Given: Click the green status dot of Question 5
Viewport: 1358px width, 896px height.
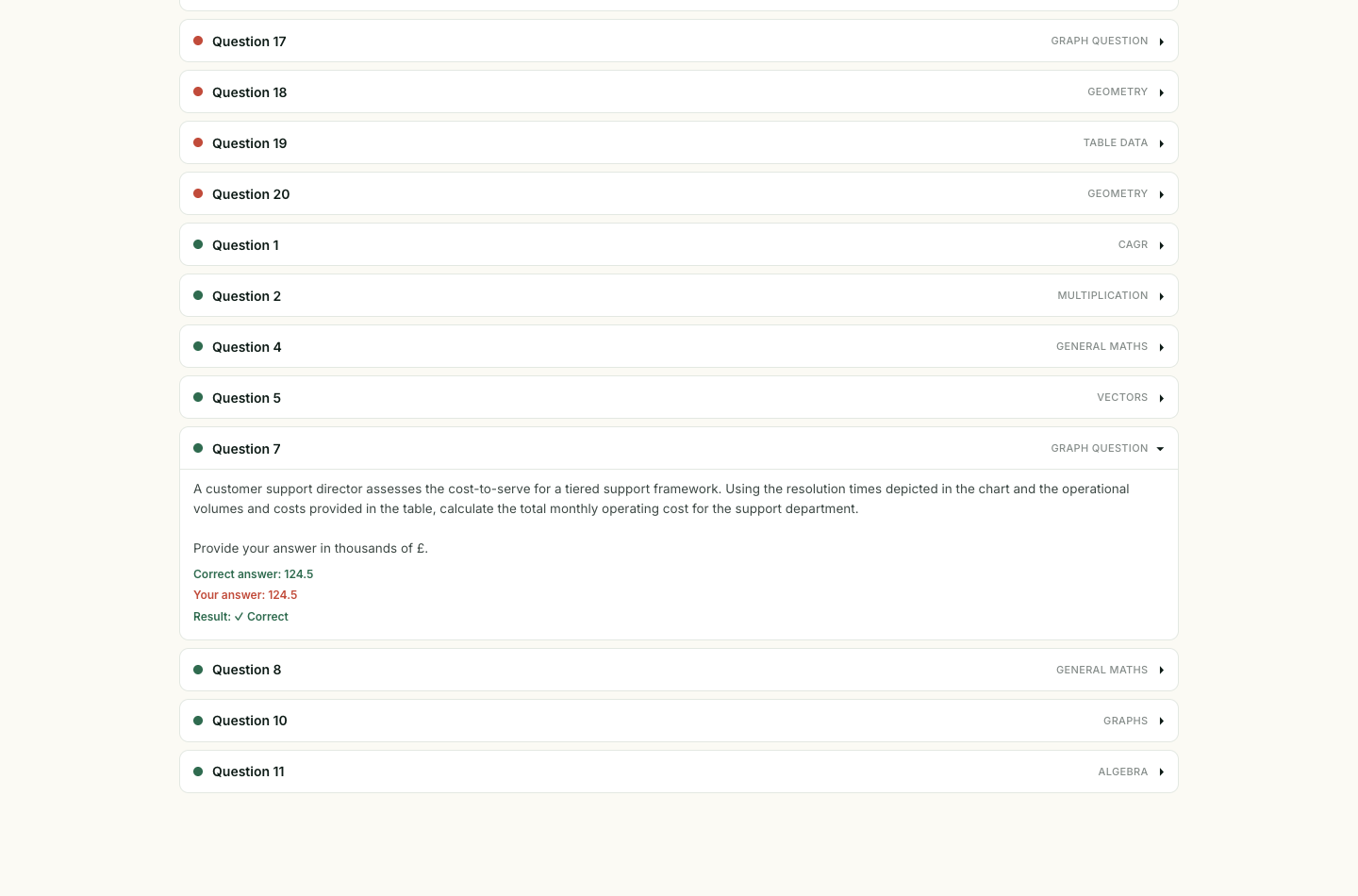Looking at the screenshot, I should point(198,397).
